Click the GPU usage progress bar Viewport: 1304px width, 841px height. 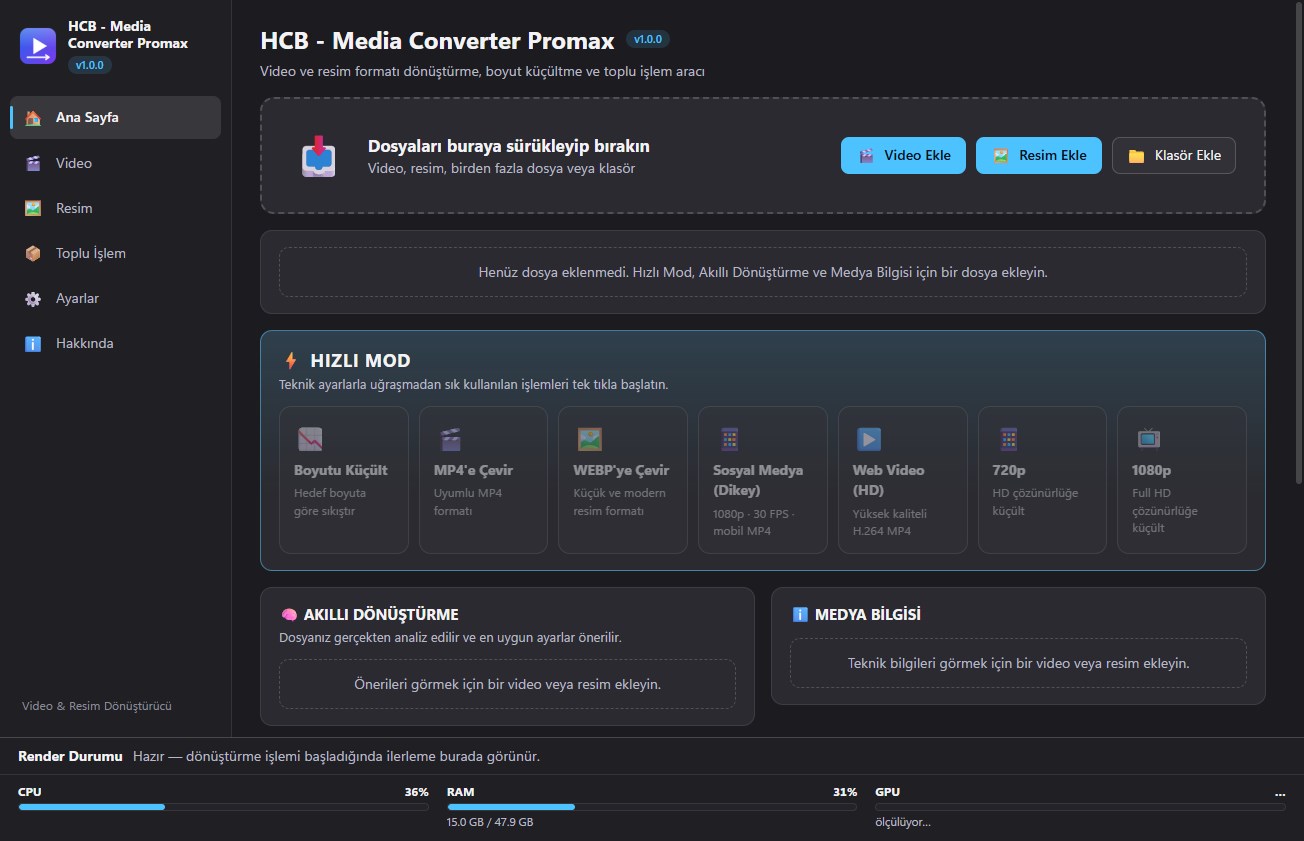(1080, 807)
